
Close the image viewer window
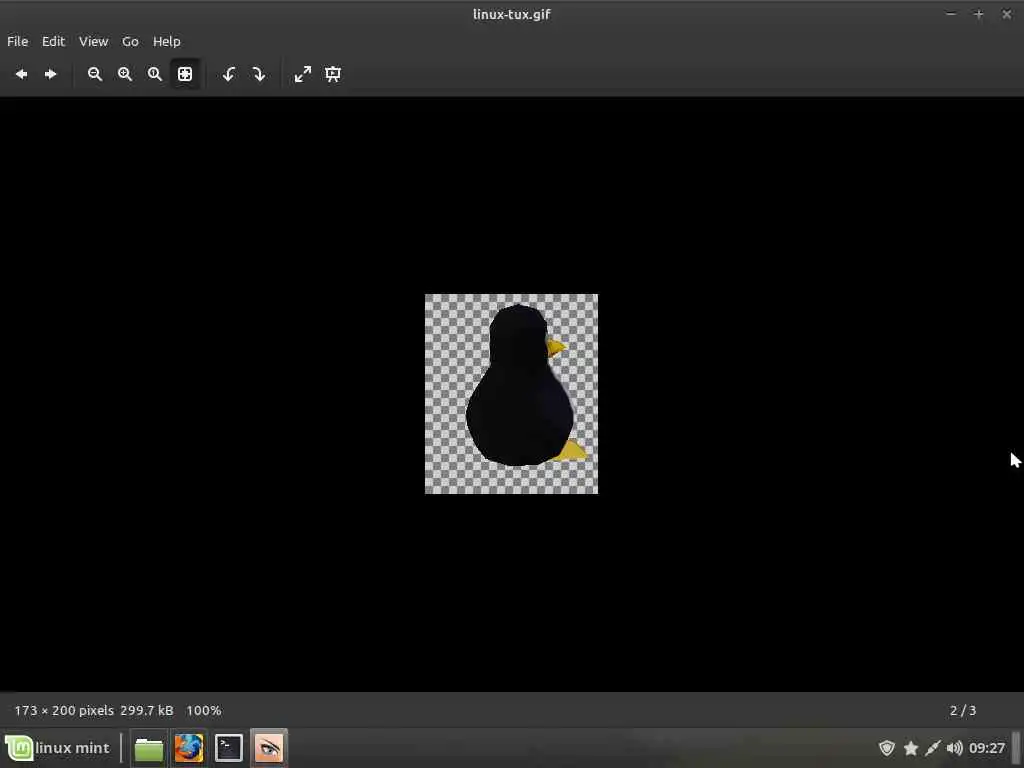coord(1006,14)
